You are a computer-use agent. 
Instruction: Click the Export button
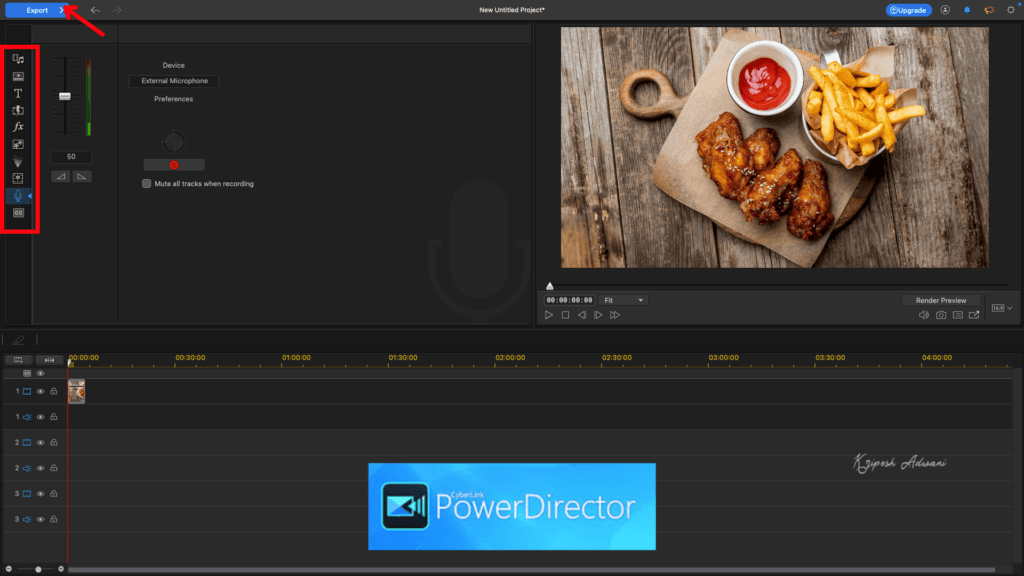tap(35, 10)
